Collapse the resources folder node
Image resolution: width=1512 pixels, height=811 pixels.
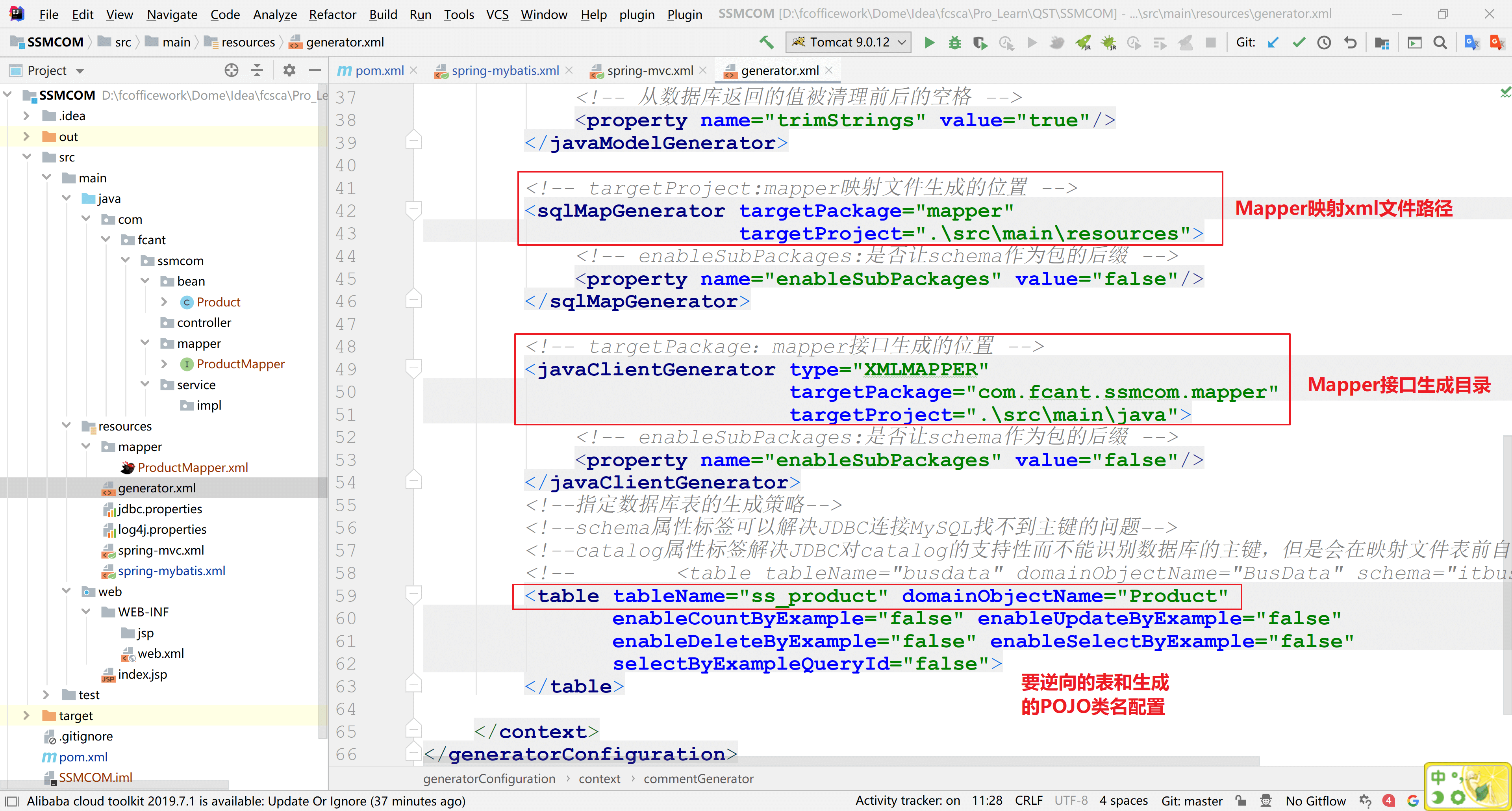pos(66,426)
